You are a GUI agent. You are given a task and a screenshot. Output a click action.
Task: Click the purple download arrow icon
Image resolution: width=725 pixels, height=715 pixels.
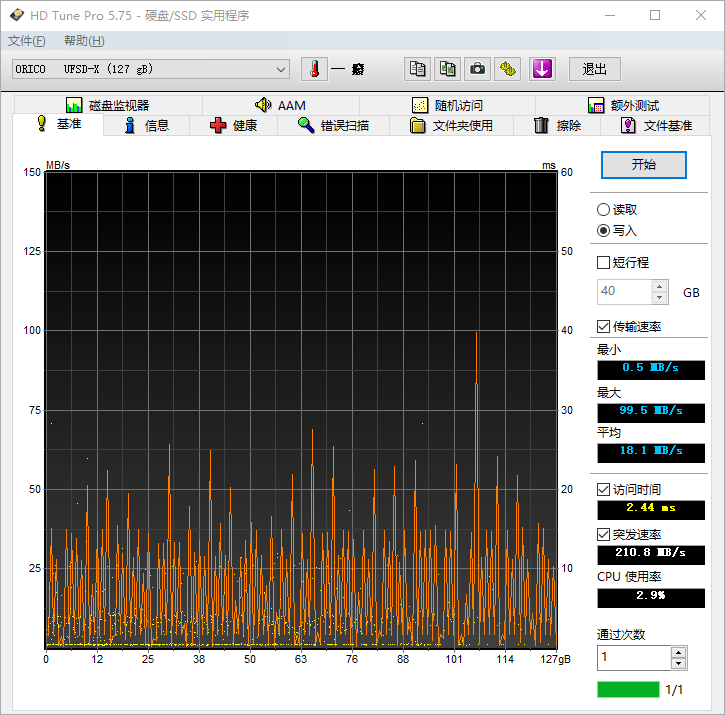coord(542,69)
